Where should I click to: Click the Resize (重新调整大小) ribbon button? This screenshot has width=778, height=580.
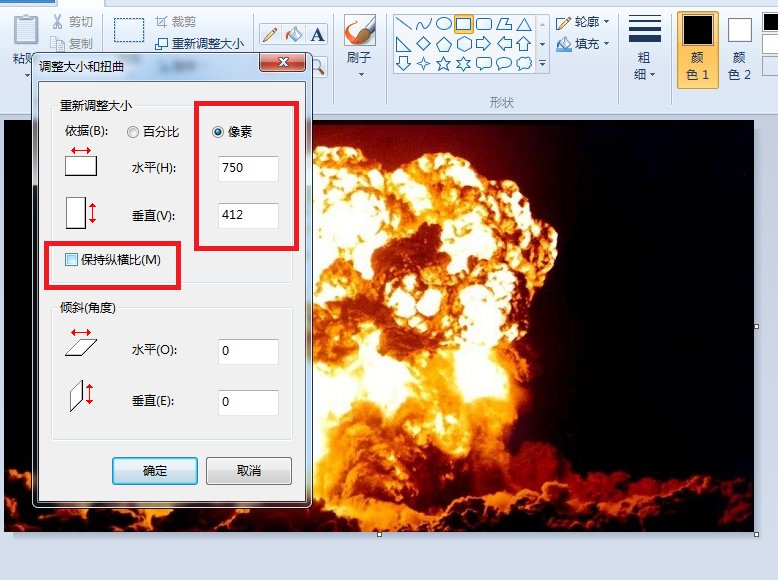click(199, 44)
